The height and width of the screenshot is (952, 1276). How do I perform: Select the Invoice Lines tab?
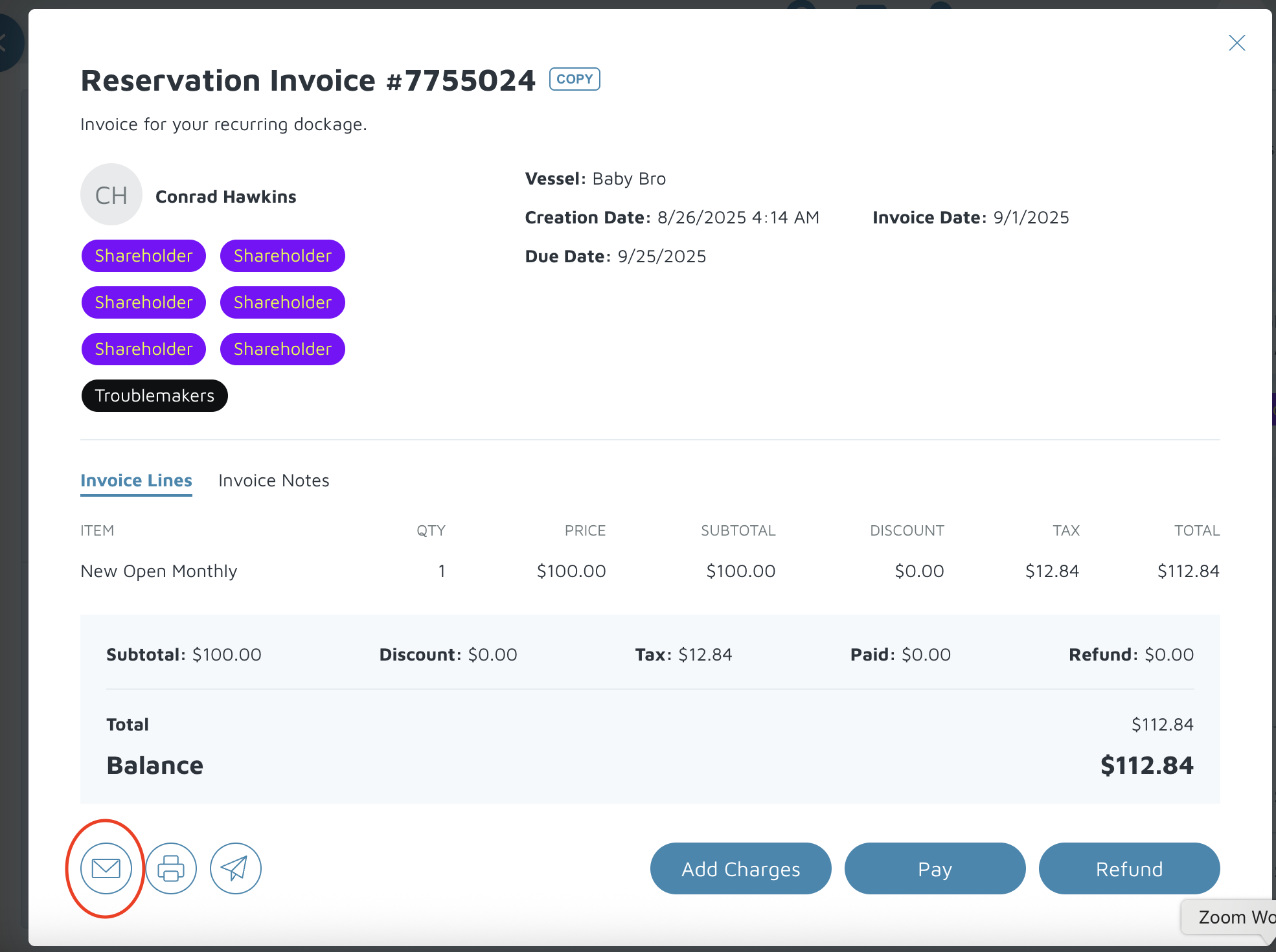click(136, 481)
